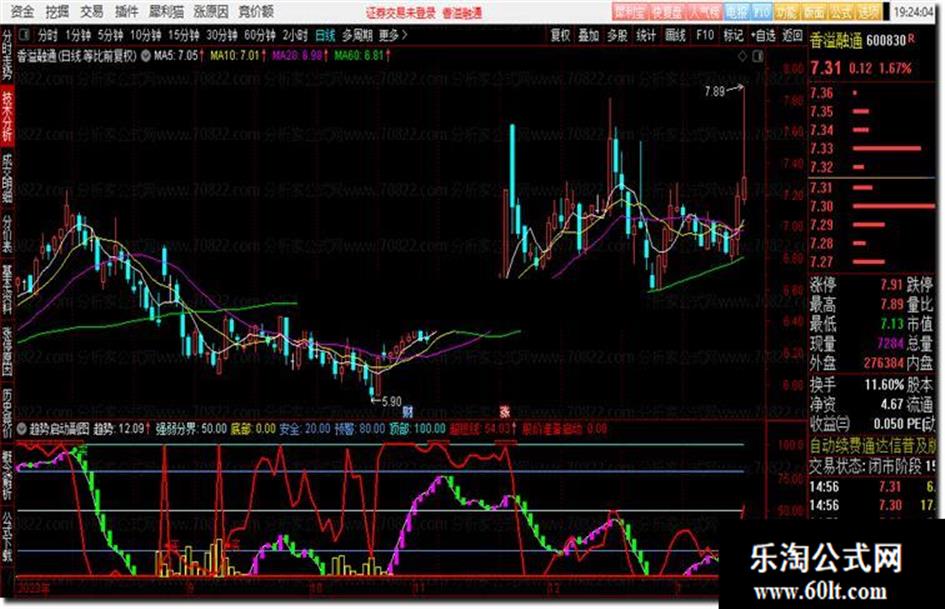The height and width of the screenshot is (609, 945).
Task: Open the 技术分析 sidebar tab
Action: pos(7,116)
